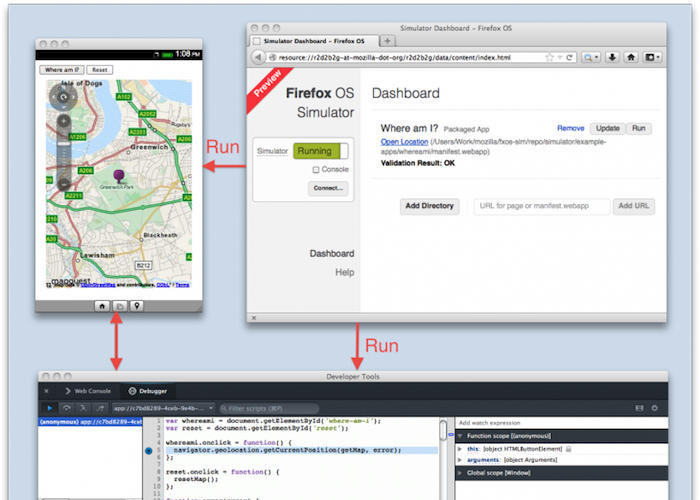The height and width of the screenshot is (500, 700).
Task: Click the Remove link for Where am I?
Action: click(570, 129)
